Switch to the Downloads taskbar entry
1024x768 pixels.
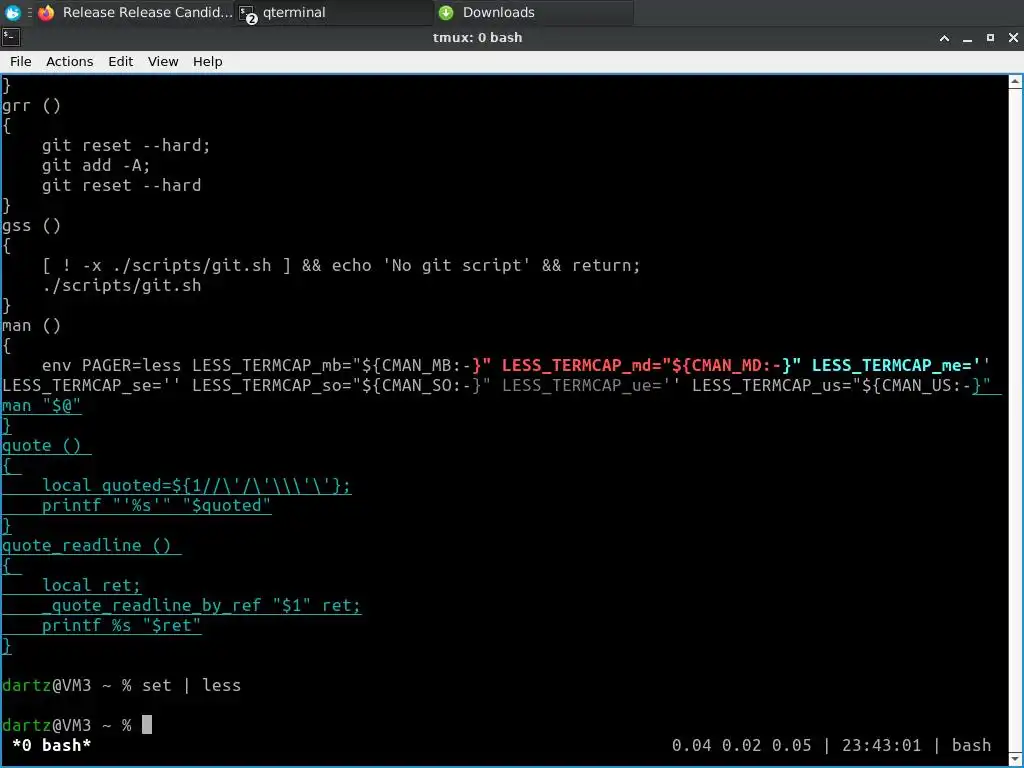534,12
